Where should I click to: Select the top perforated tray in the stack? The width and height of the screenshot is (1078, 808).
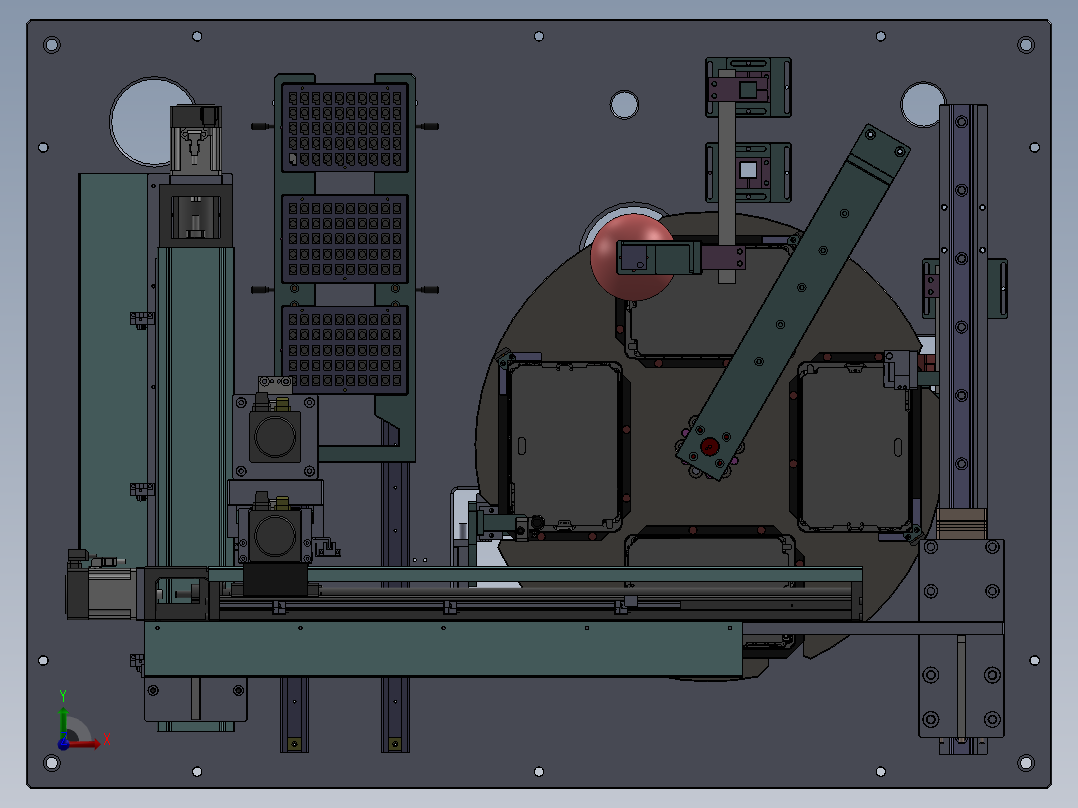point(344,128)
